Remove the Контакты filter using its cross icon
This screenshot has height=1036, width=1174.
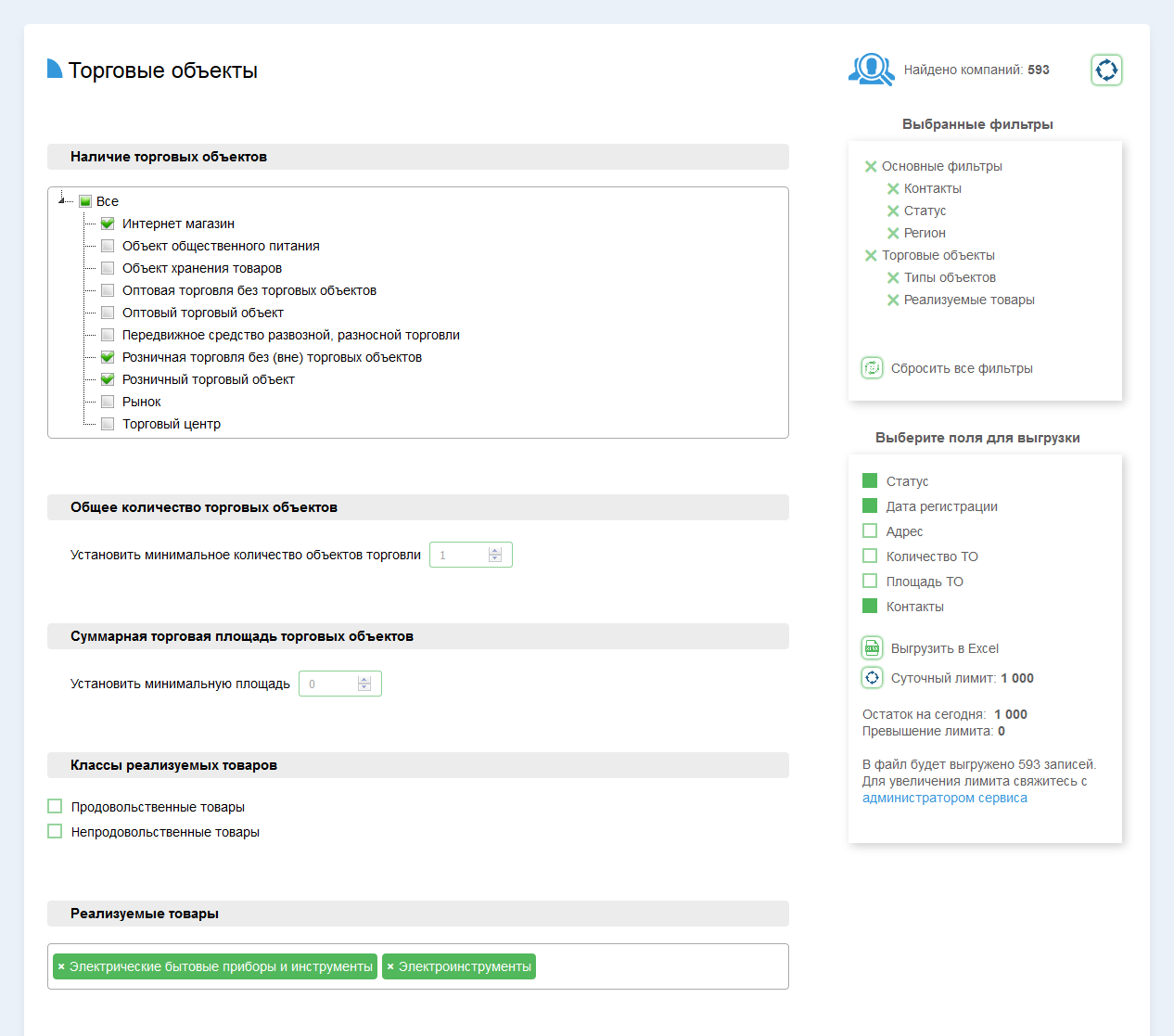pos(893,189)
